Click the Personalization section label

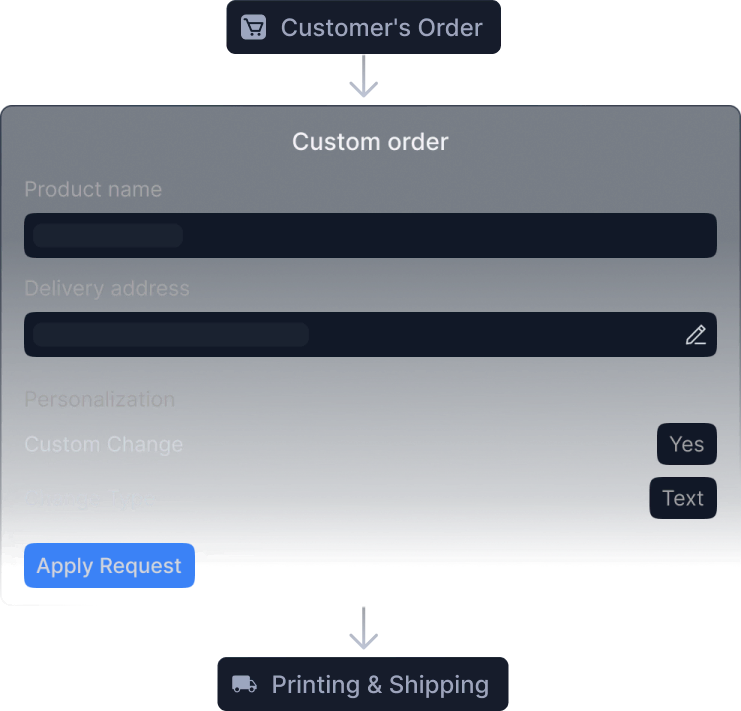coord(100,400)
